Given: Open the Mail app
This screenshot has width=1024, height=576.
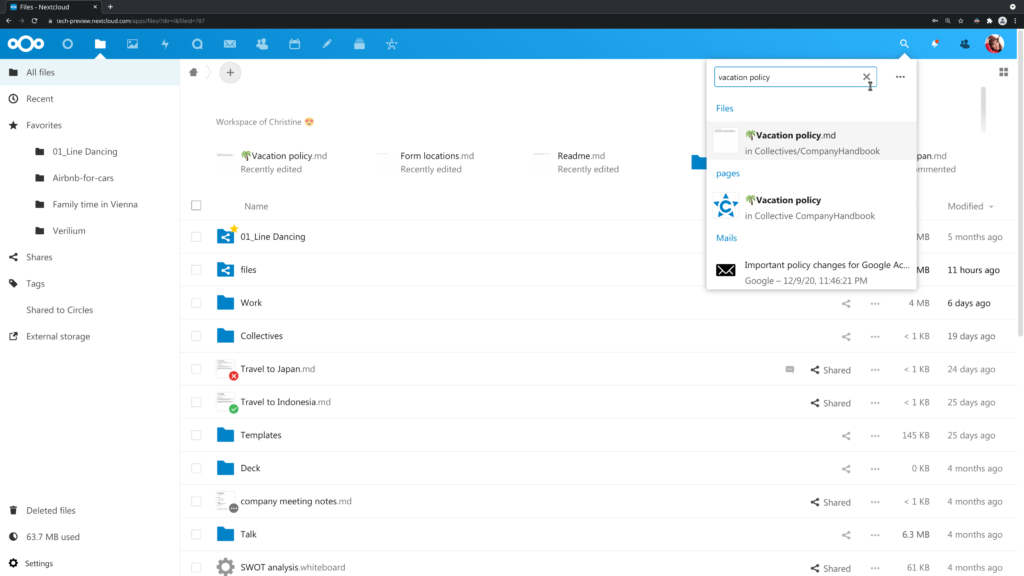Looking at the screenshot, I should tap(230, 44).
